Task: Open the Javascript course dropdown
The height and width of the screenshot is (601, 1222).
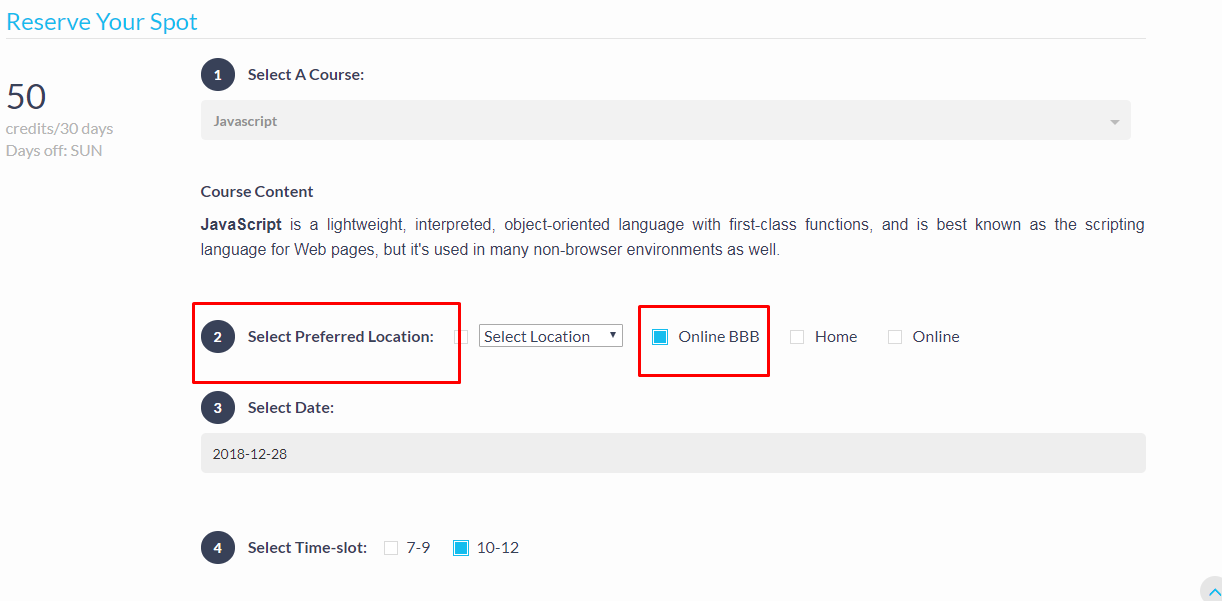Action: tap(665, 121)
